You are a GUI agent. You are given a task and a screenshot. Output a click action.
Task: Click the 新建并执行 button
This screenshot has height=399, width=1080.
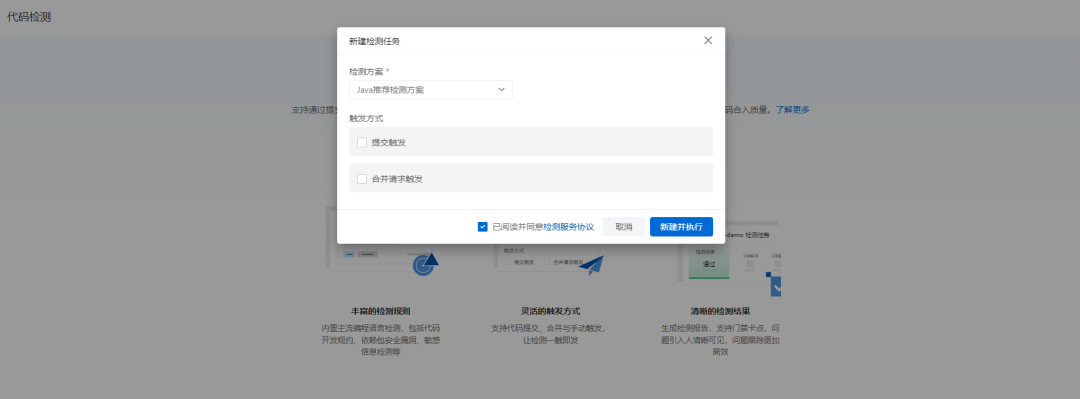[681, 227]
